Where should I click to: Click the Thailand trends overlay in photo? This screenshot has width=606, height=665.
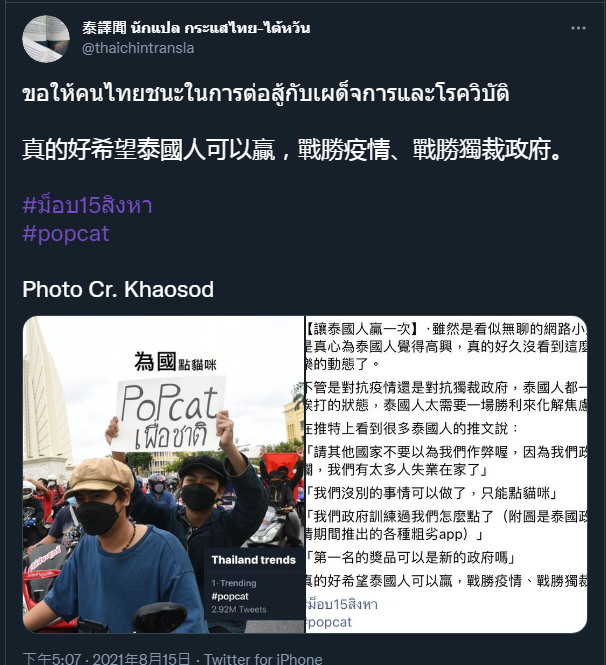[x=253, y=560]
